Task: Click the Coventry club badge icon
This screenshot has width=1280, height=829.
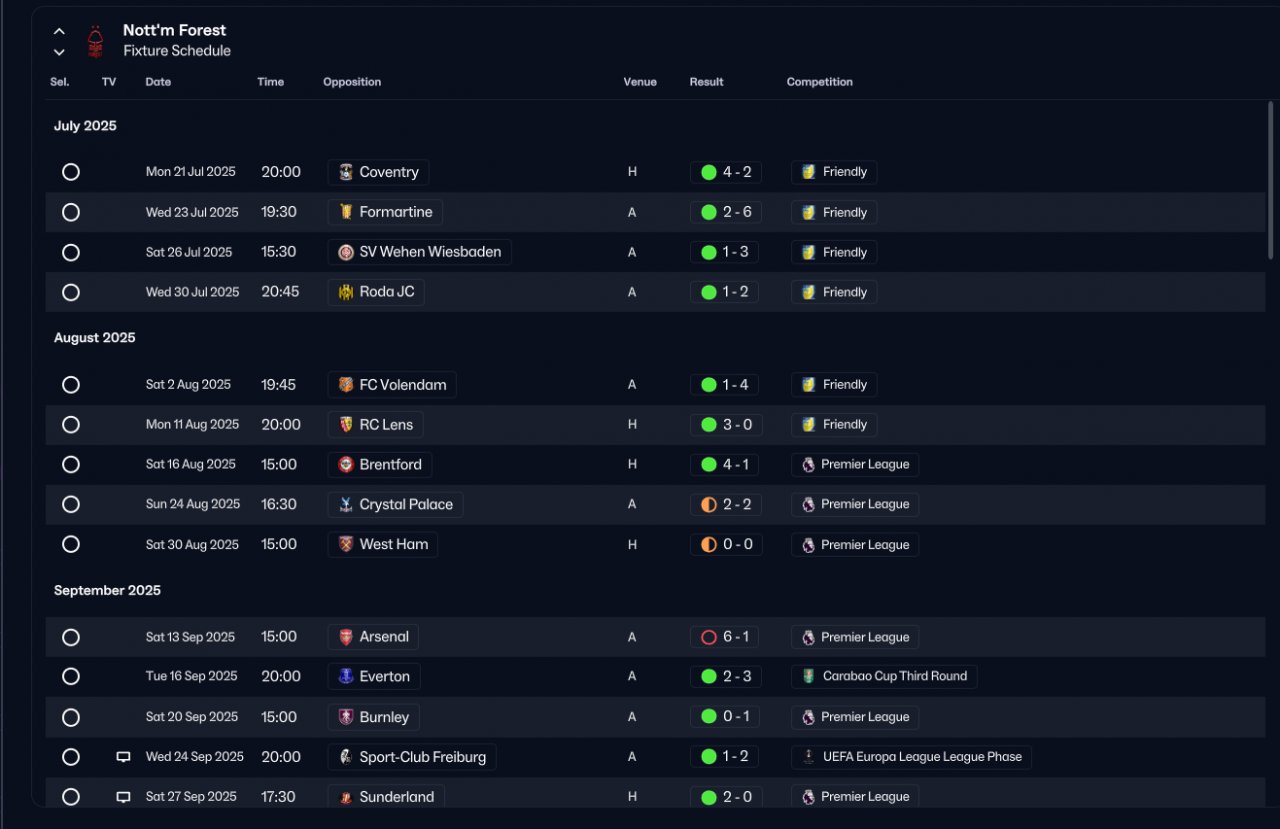Action: coord(346,172)
